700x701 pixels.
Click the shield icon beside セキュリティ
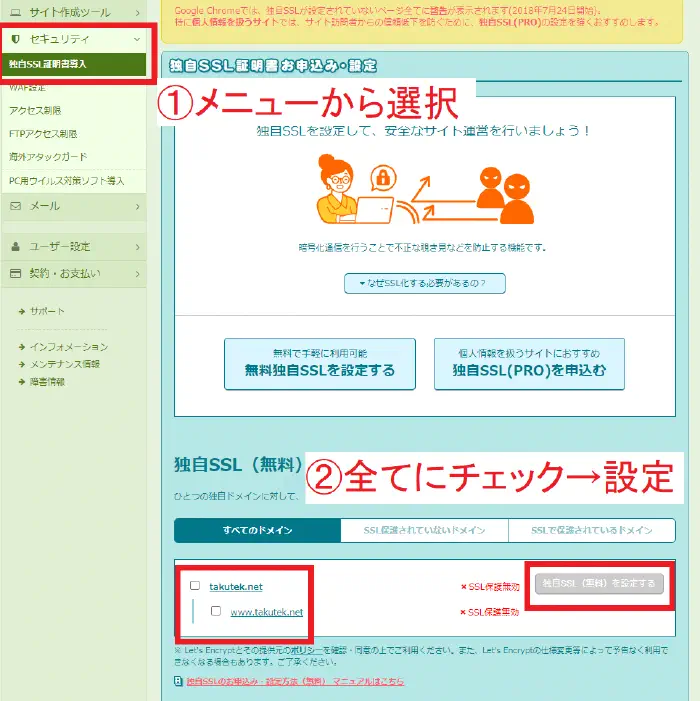[16, 39]
